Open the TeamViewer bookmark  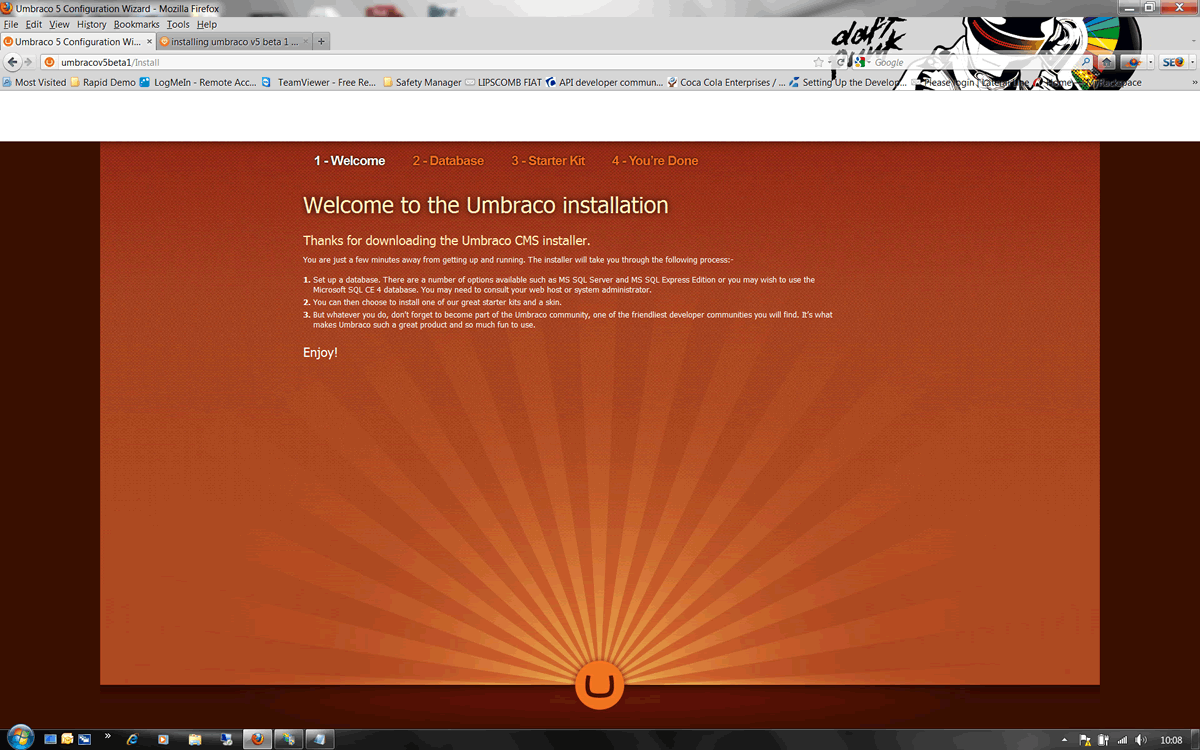click(319, 82)
